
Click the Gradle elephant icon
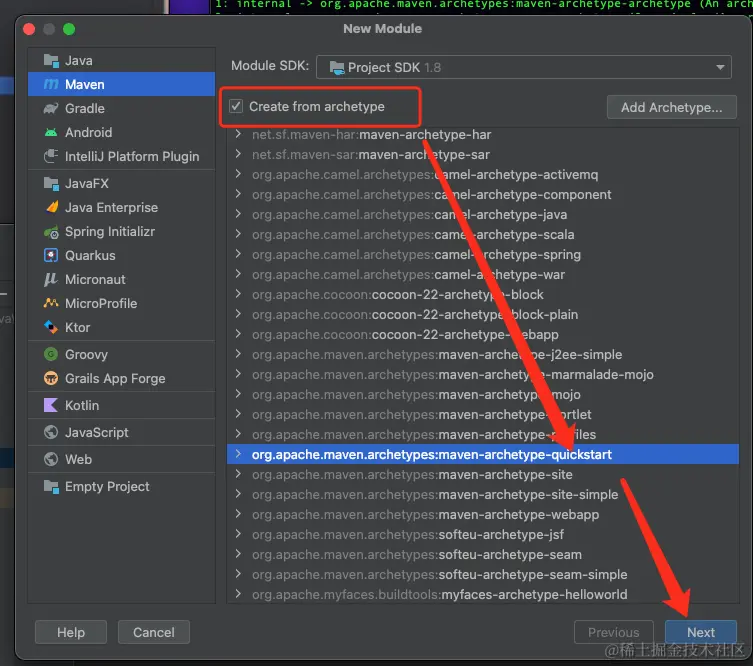click(x=51, y=109)
